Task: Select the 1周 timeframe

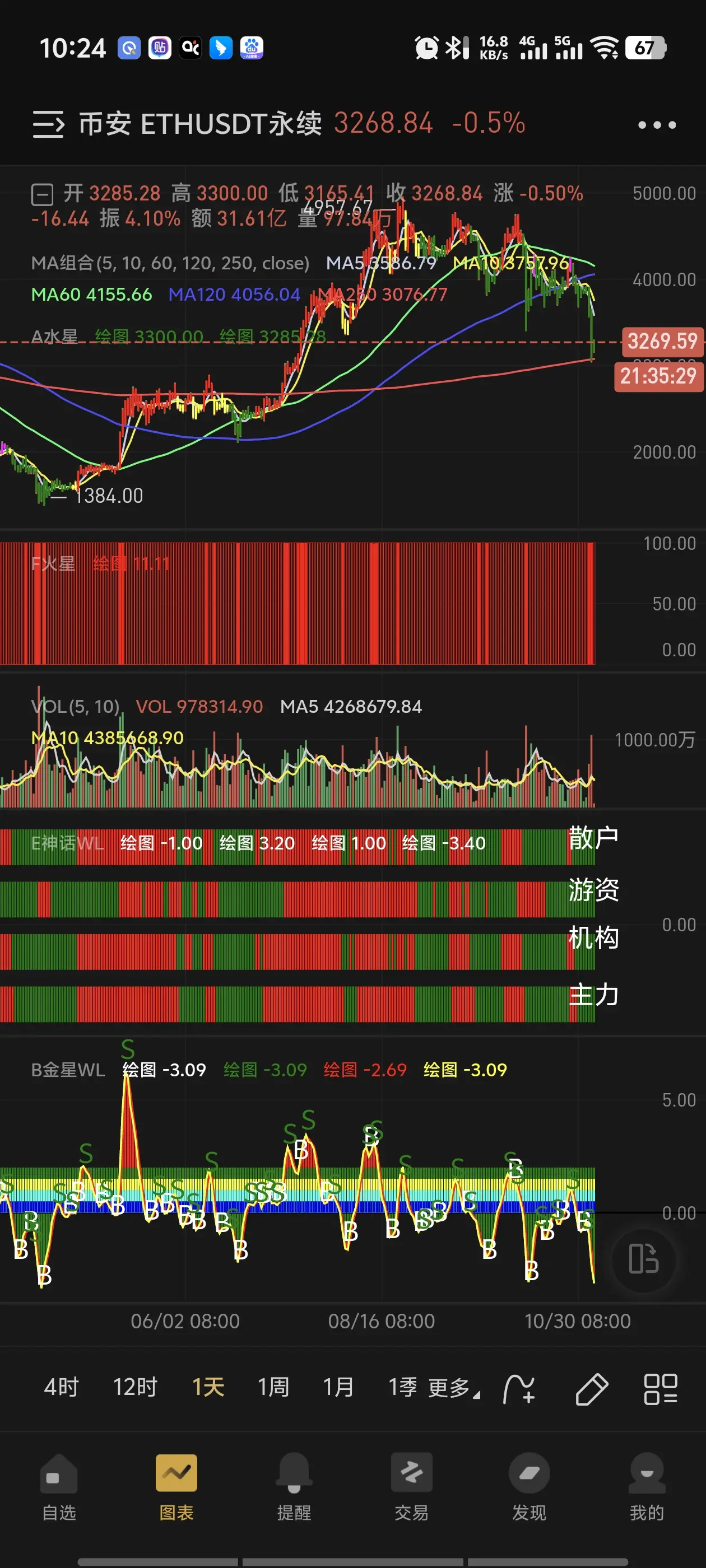Action: tap(273, 1387)
